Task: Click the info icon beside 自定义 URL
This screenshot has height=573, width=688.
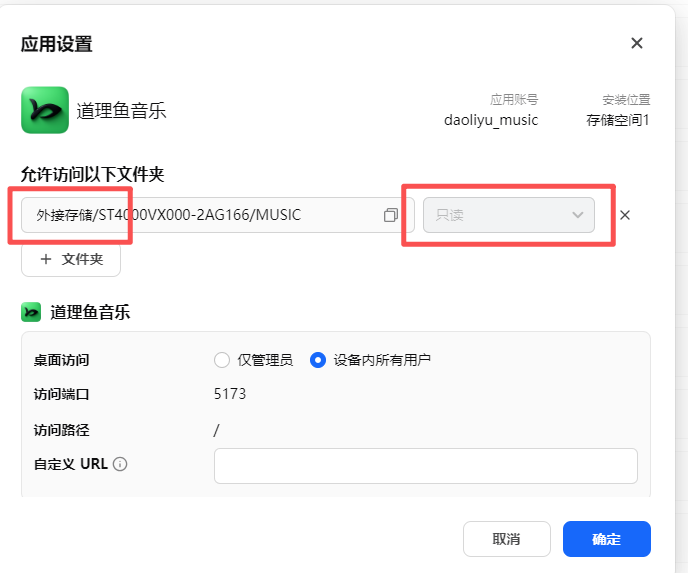Action: tap(120, 464)
